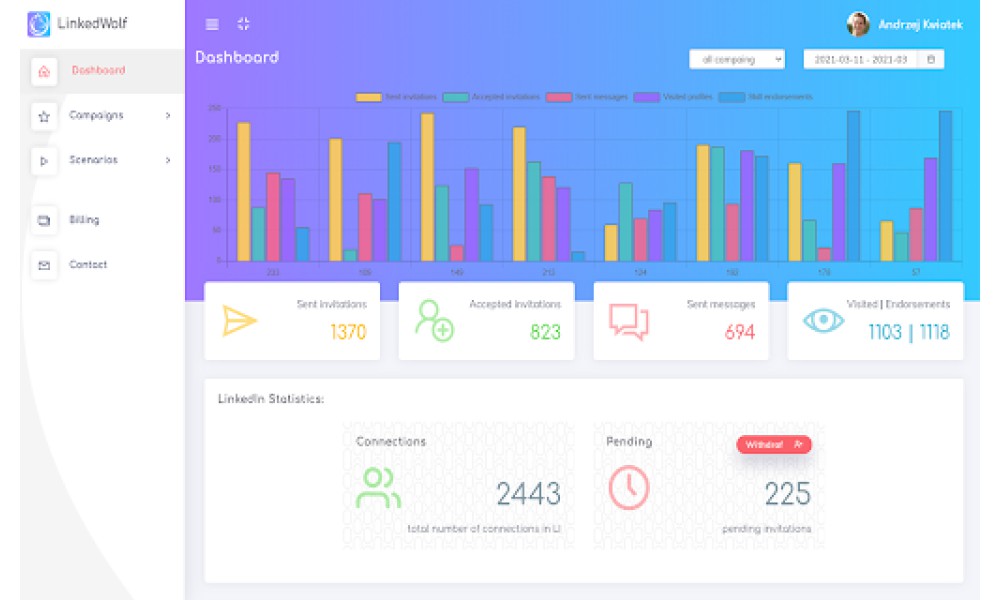Click the Dashboard home icon
The width and height of the screenshot is (1000, 600).
44,71
